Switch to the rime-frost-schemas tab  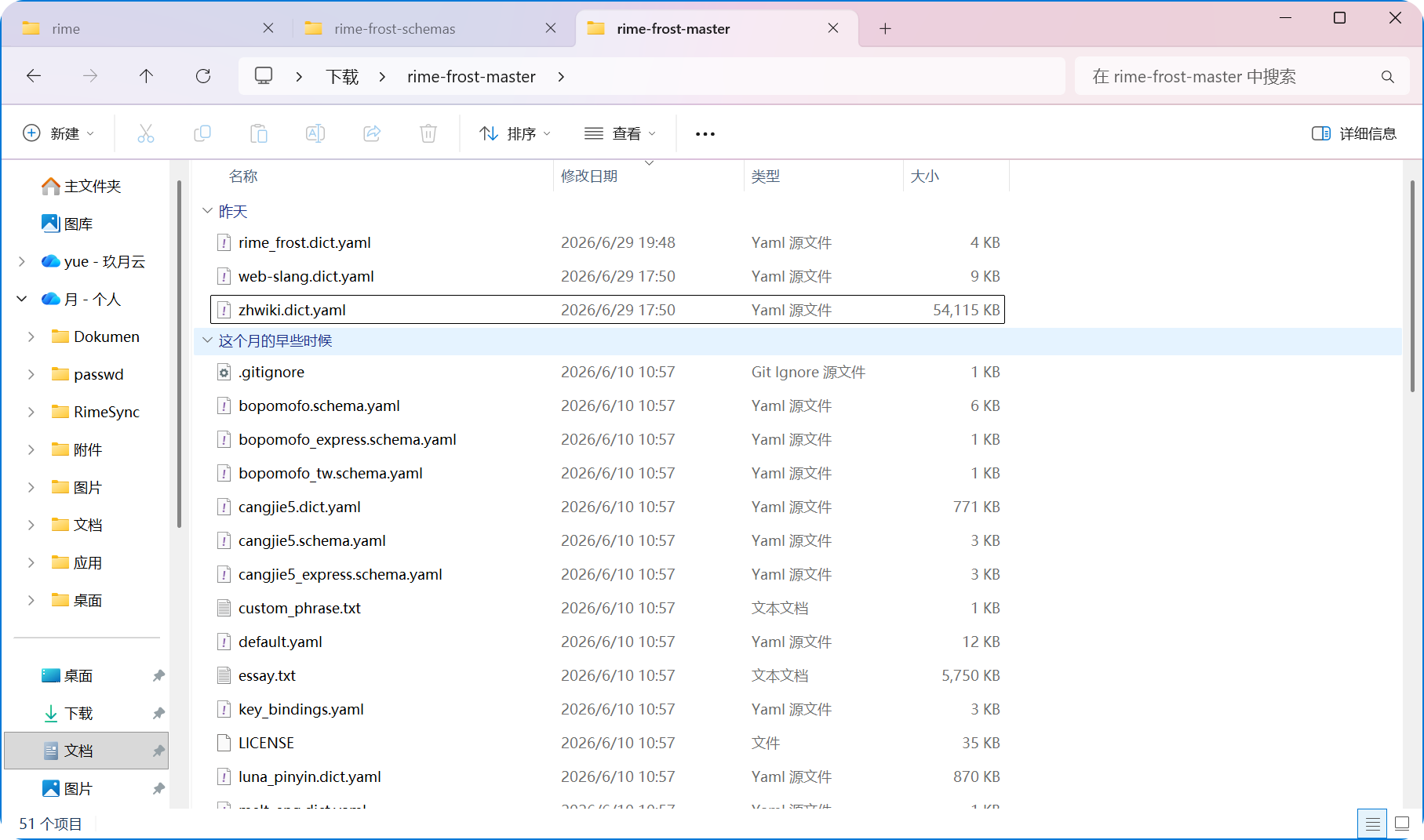430,29
